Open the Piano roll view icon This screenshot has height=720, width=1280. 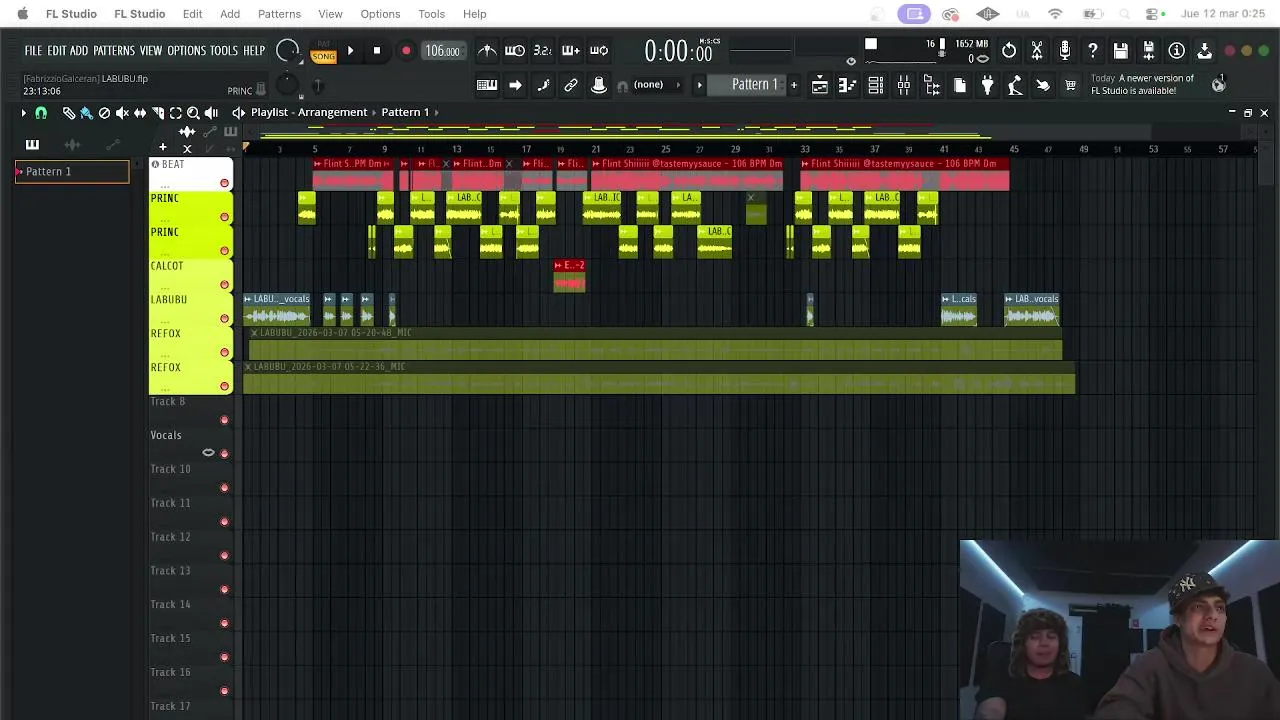point(847,85)
